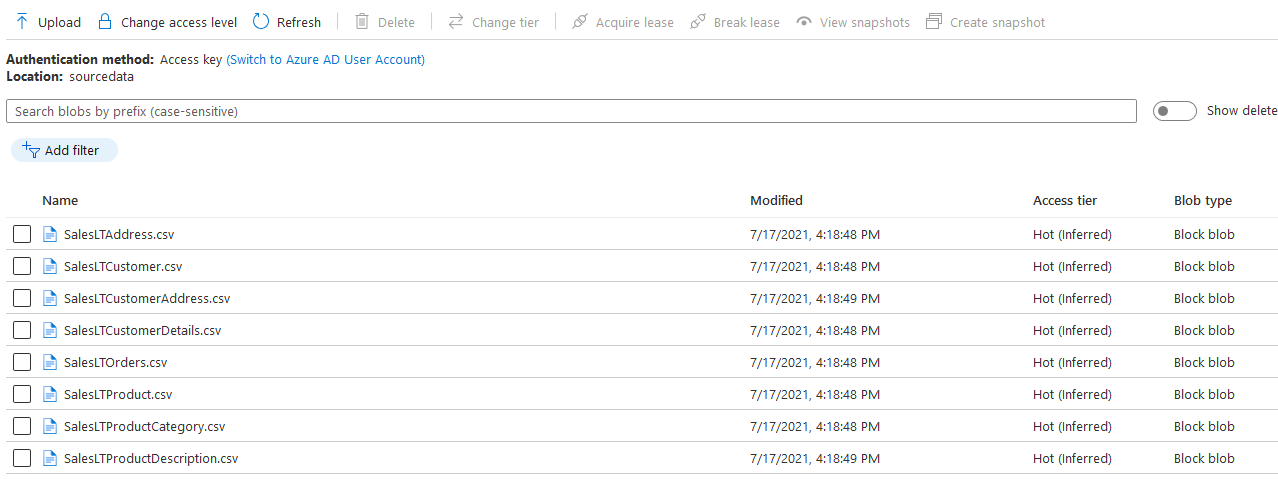This screenshot has height=492, width=1278.
Task: Open the SalesLTCustomer.csv blob
Action: click(122, 267)
